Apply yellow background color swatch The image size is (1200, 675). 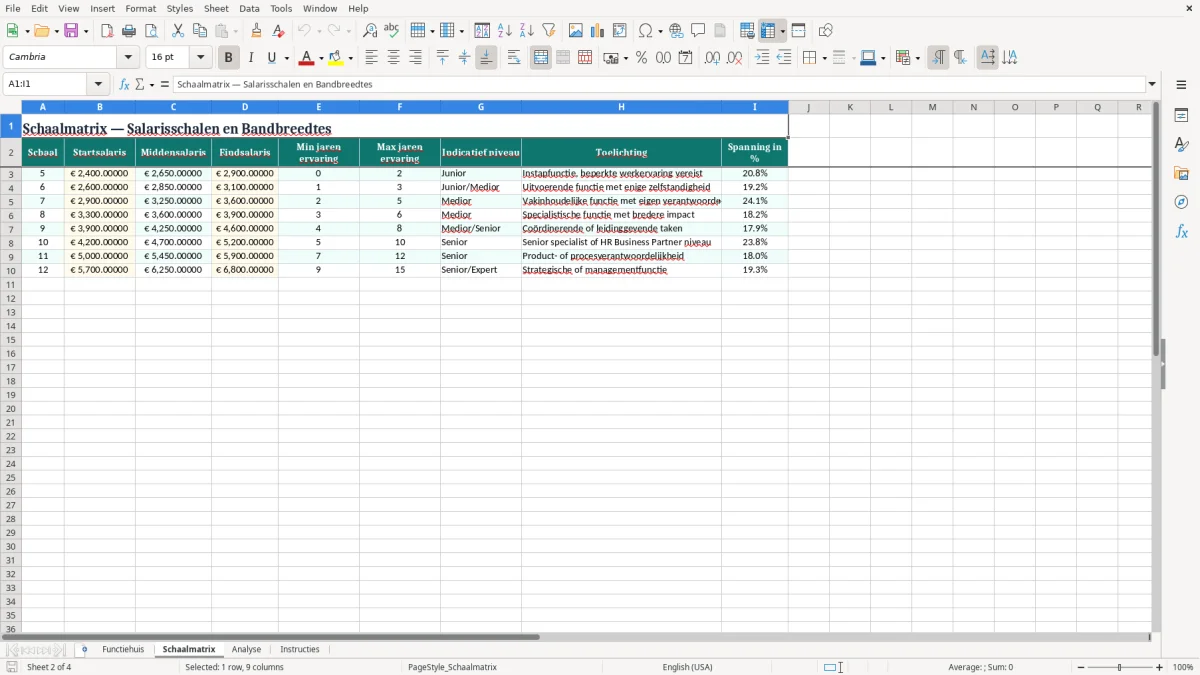click(336, 58)
